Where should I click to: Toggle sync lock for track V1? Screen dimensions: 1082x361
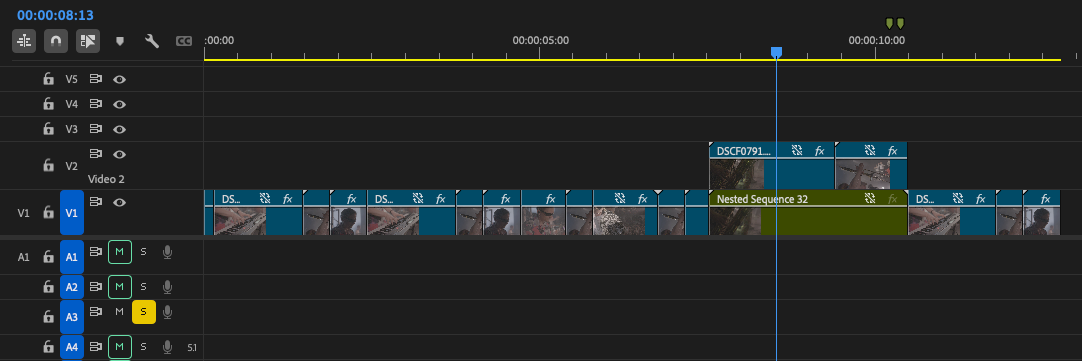[96, 202]
